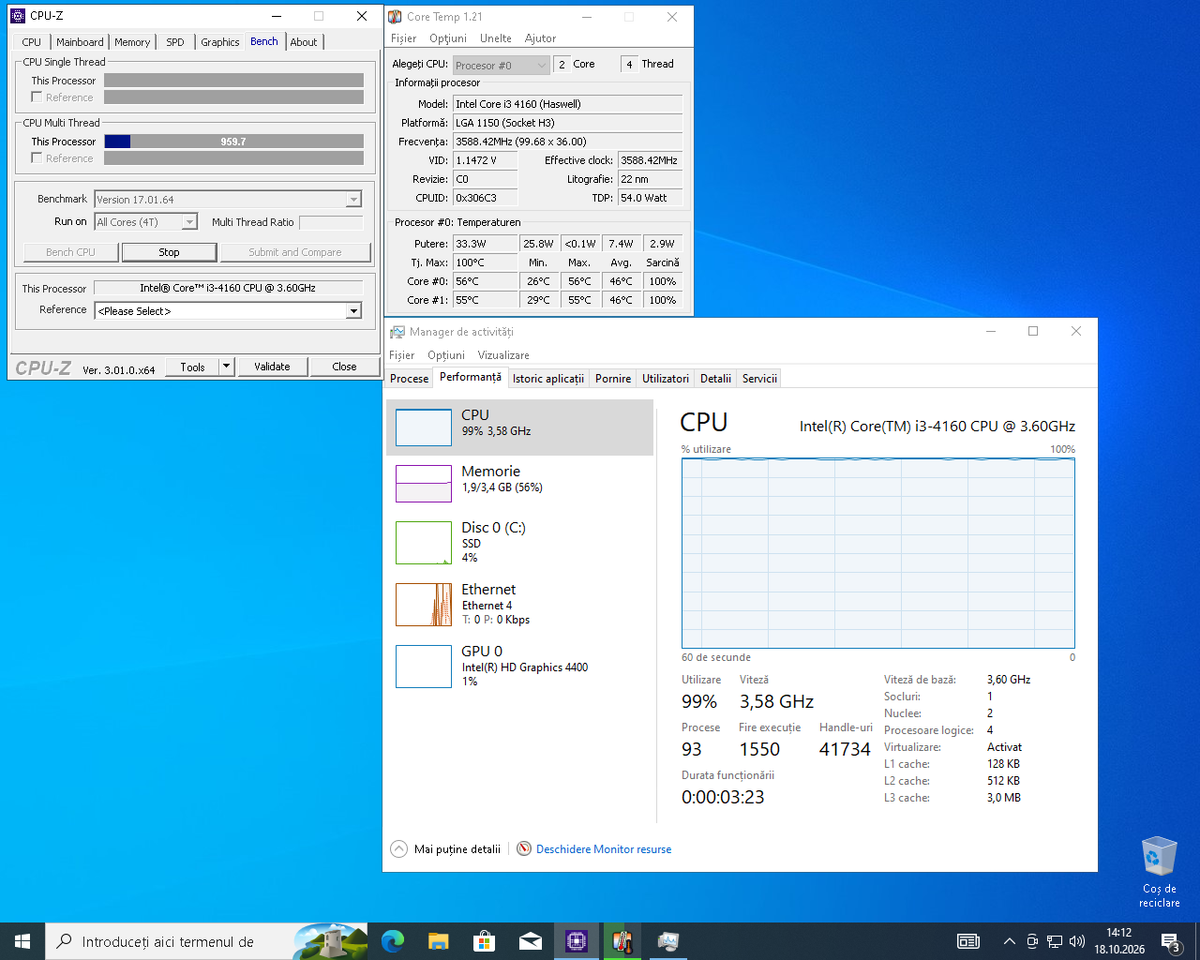This screenshot has height=960, width=1200.
Task: Select CPU item in performance sidebar
Action: 519,427
